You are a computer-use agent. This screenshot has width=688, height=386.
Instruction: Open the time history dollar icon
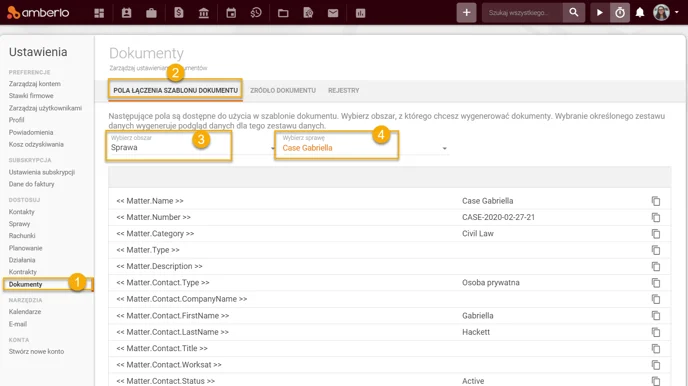(256, 13)
